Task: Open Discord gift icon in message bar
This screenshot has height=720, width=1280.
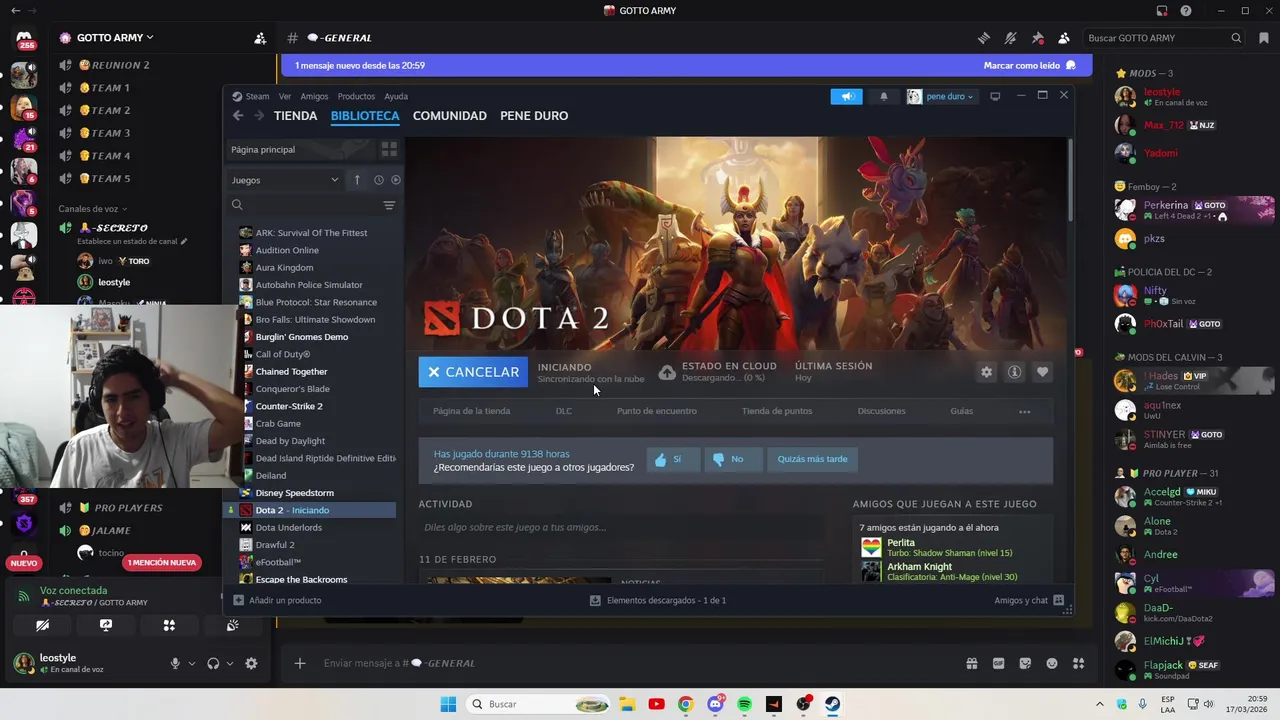Action: 971,663
